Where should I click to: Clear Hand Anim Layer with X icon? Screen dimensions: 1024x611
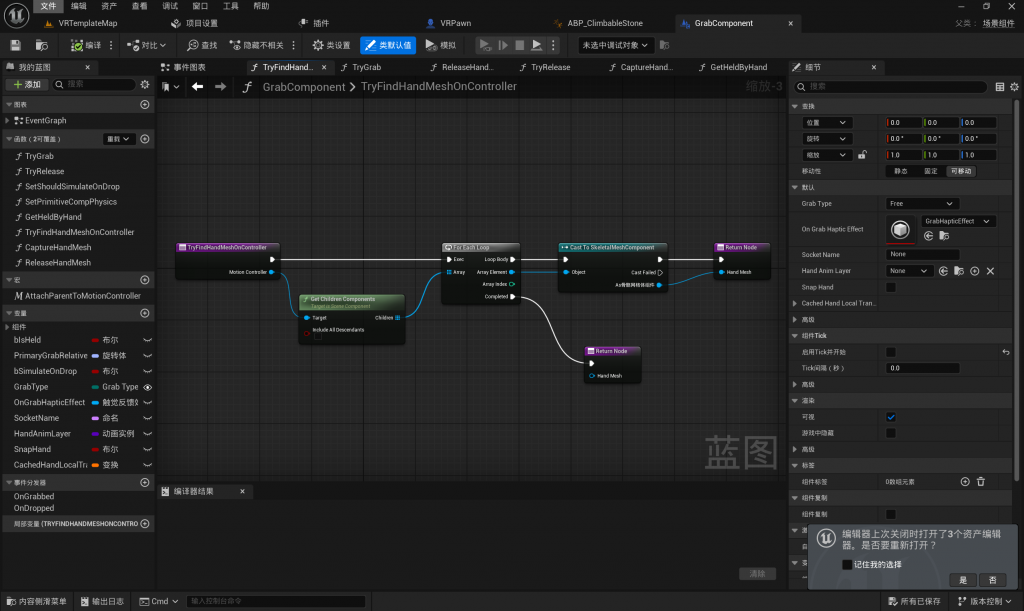tap(990, 271)
